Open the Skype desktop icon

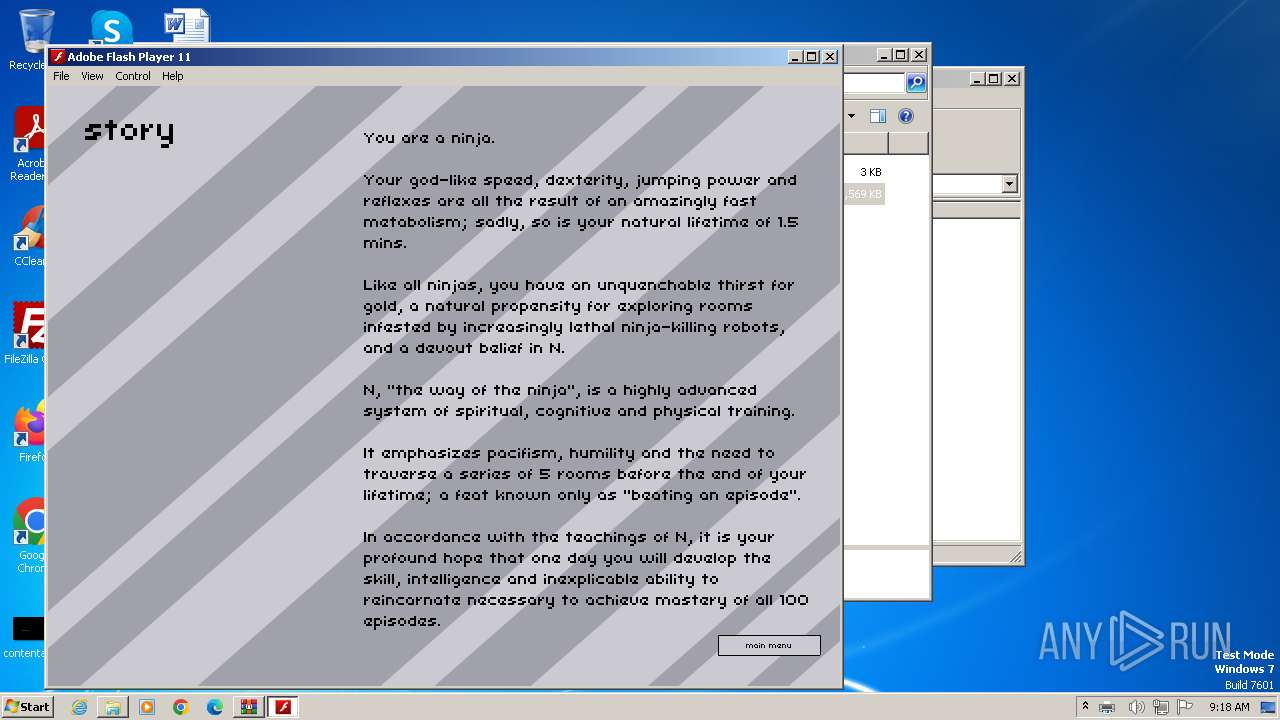pos(111,28)
